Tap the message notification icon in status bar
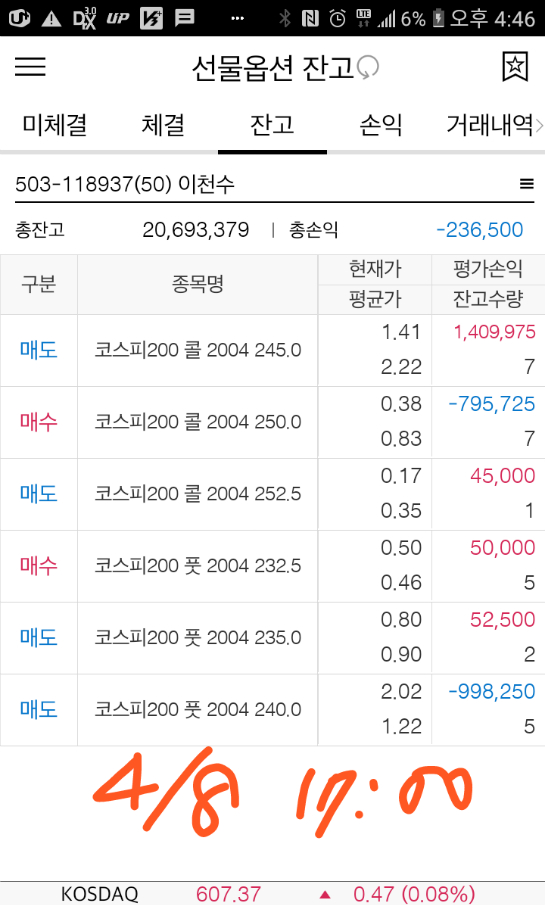Viewport: 545px width, 905px height. click(185, 18)
